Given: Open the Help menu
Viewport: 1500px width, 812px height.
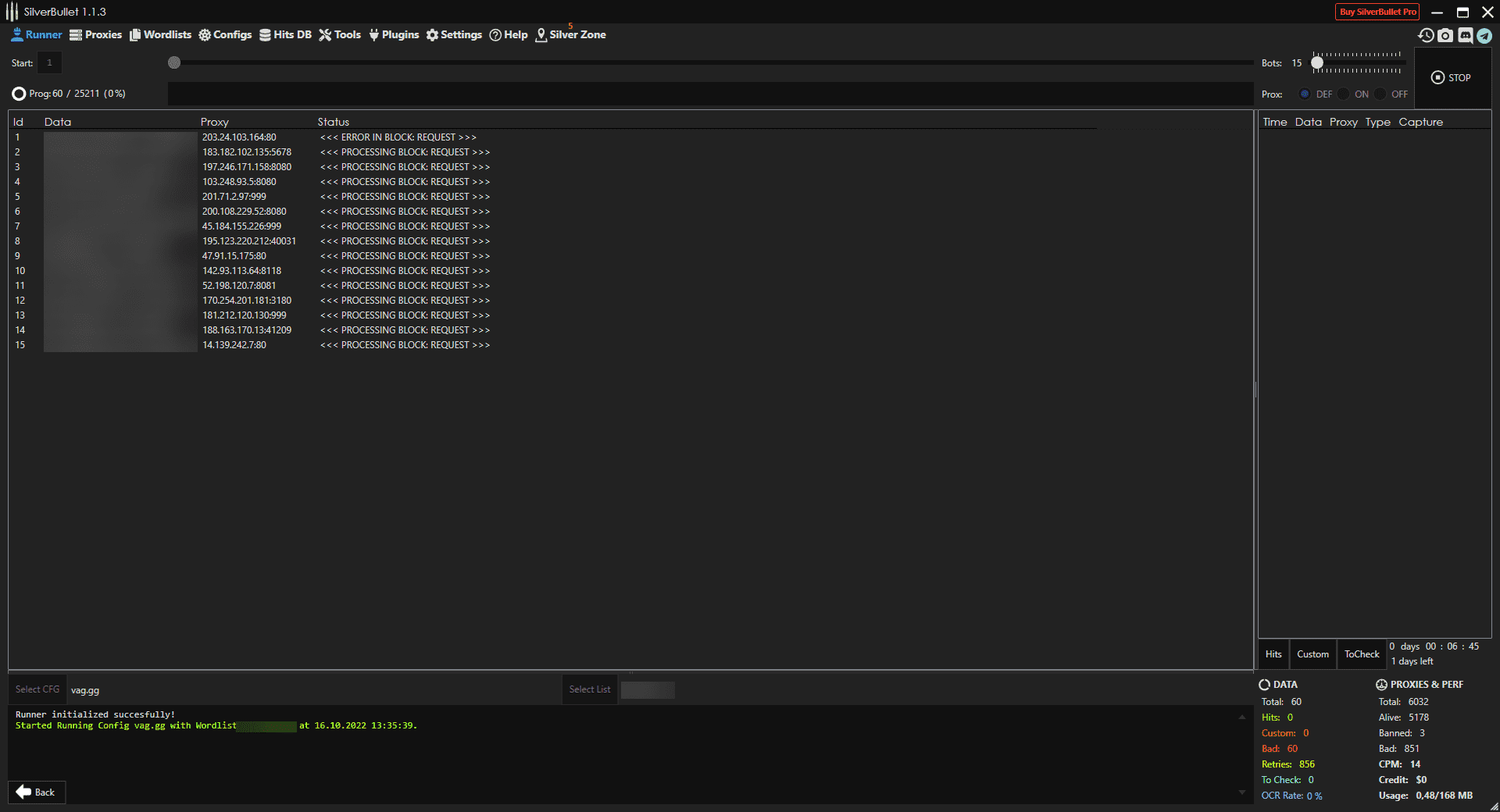Looking at the screenshot, I should (x=509, y=34).
